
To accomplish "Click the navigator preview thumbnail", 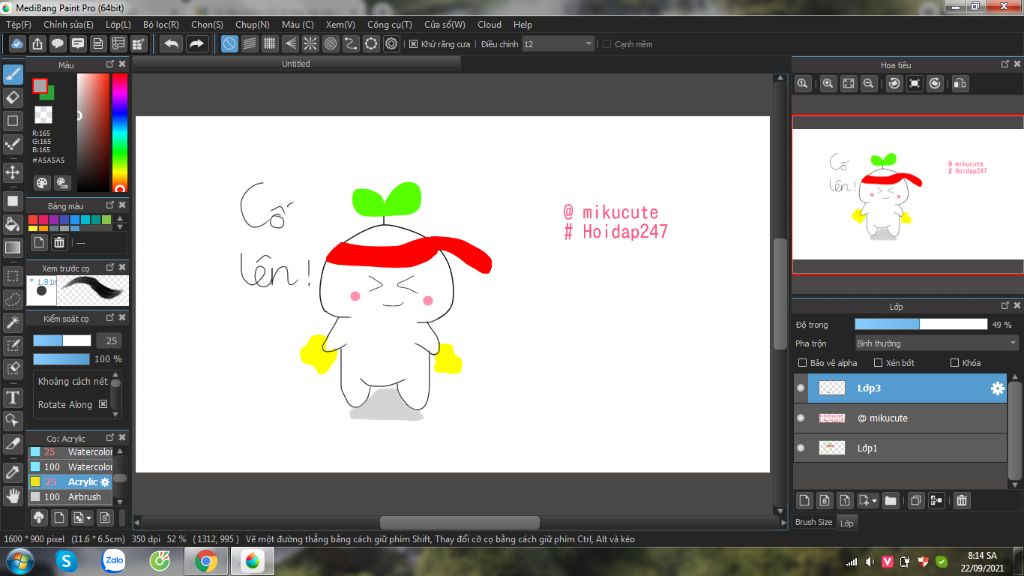I will pos(908,195).
